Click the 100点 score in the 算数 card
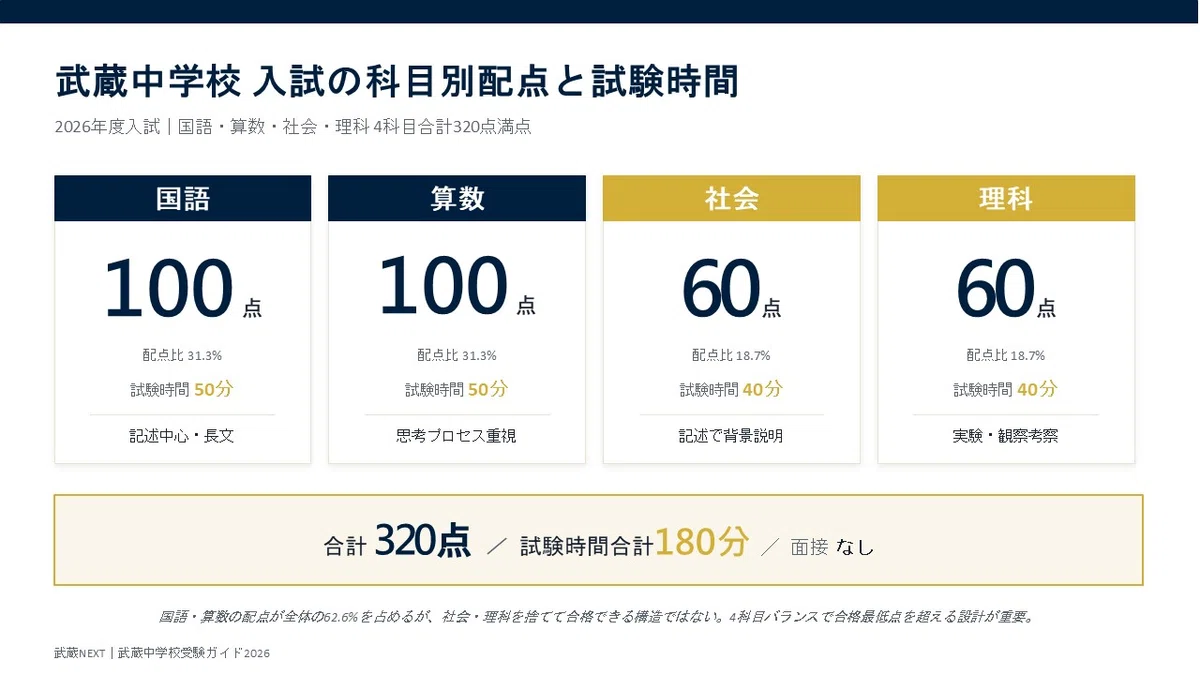Viewport: 1200px width, 675px height. pyautogui.click(x=457, y=288)
